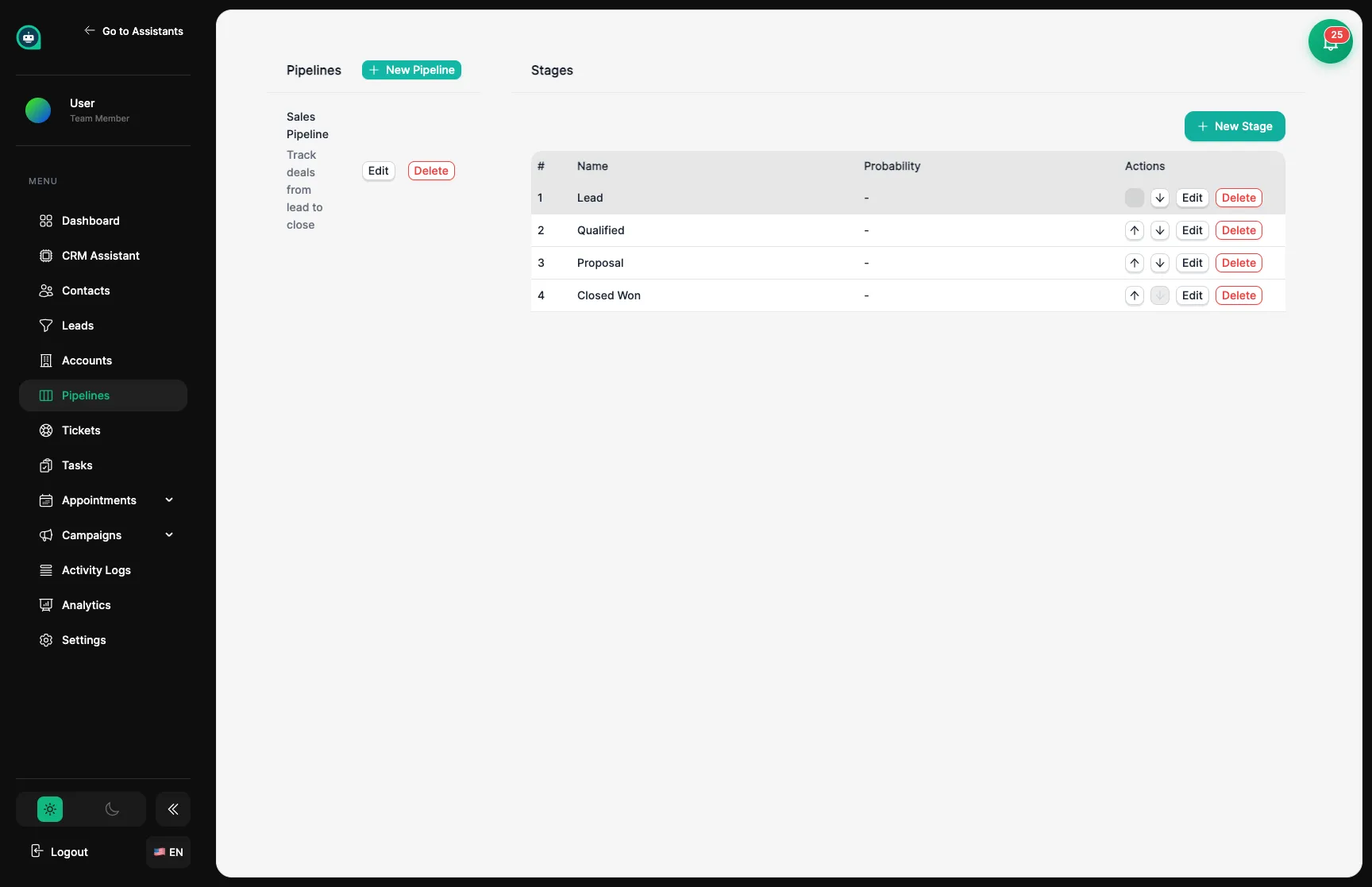The image size is (1372, 887).
Task: Edit the Lead stage
Action: point(1193,198)
